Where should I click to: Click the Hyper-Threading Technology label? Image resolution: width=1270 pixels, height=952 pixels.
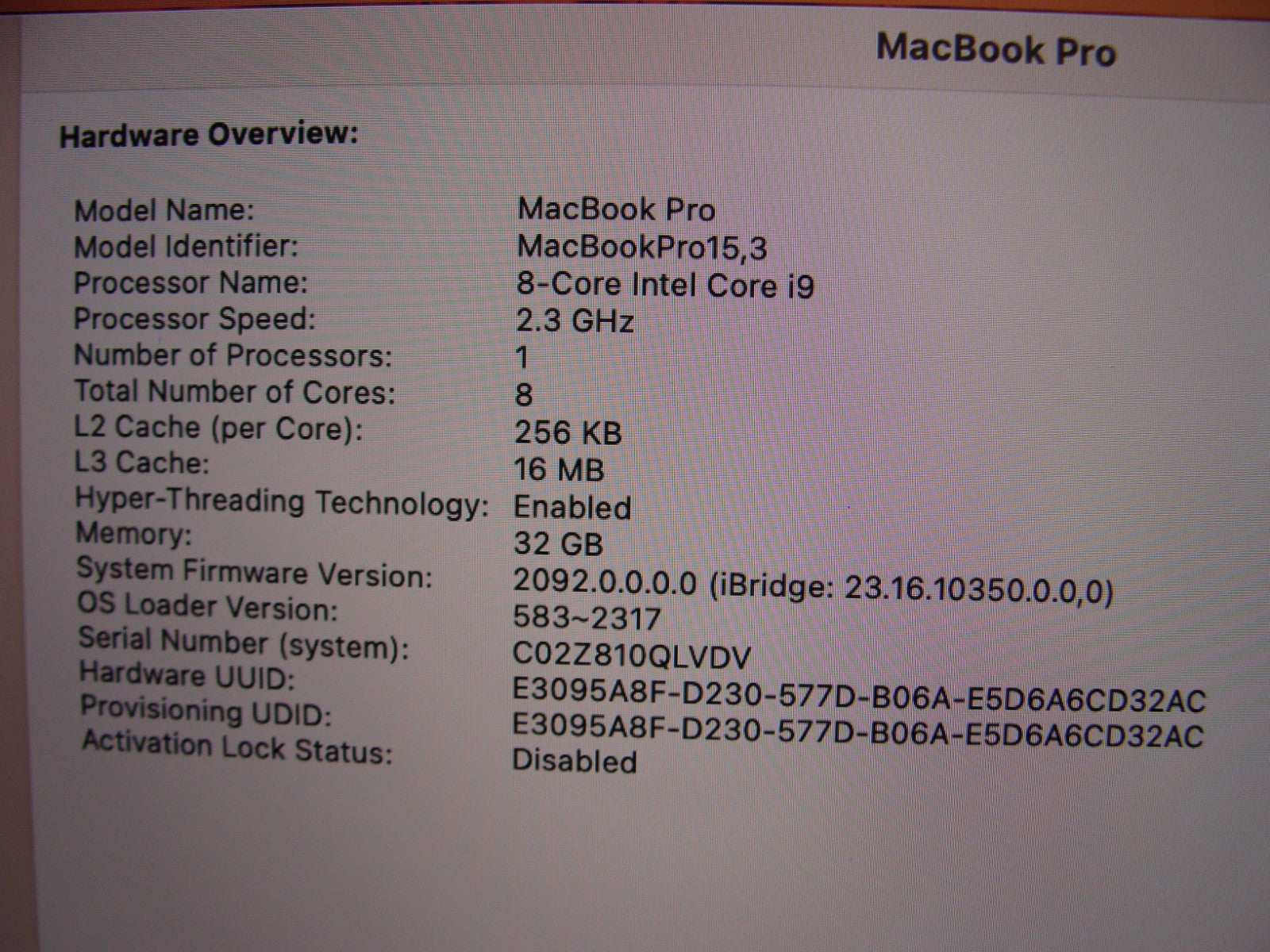283,502
